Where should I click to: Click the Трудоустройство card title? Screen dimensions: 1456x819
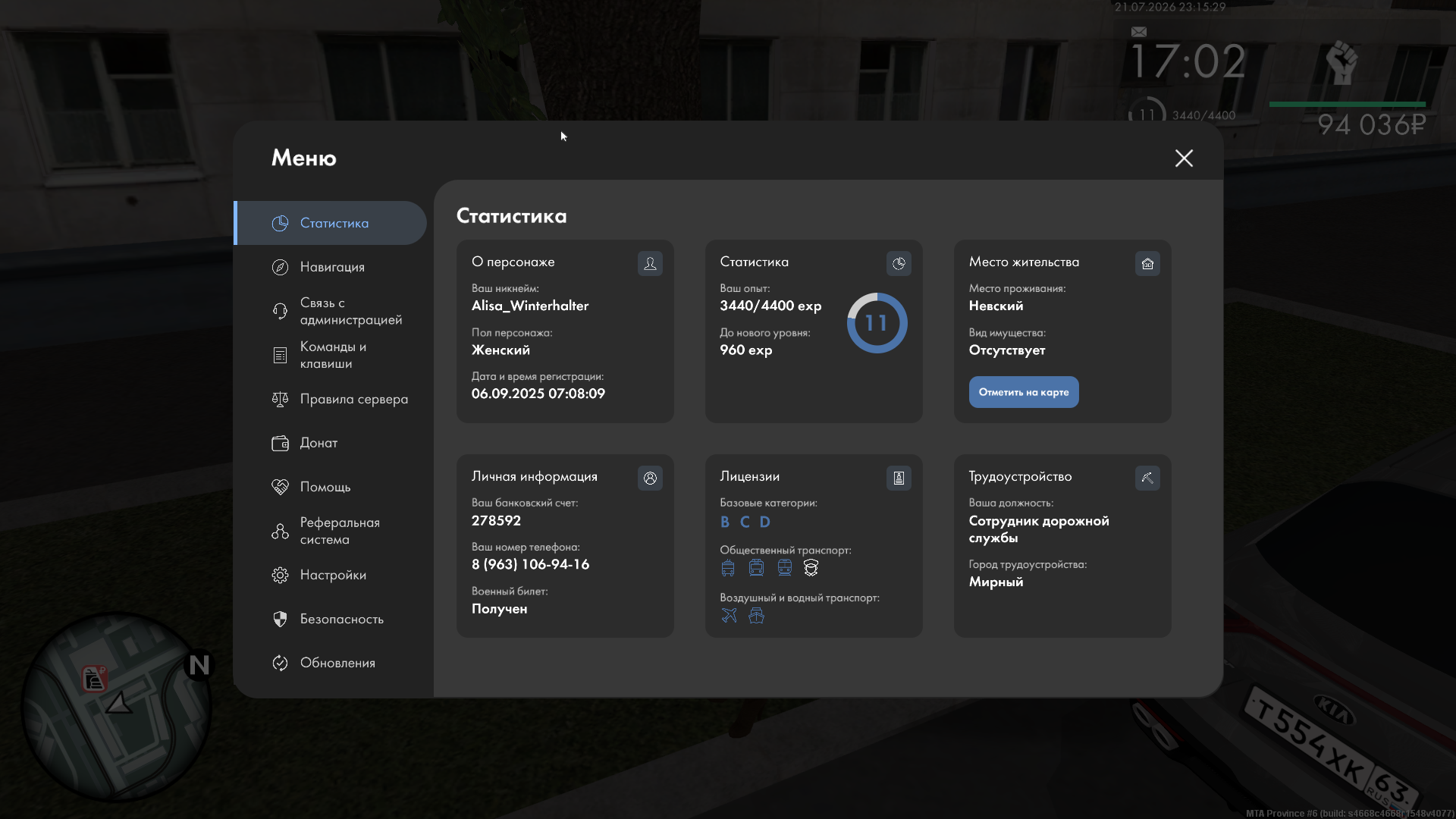tap(1020, 476)
